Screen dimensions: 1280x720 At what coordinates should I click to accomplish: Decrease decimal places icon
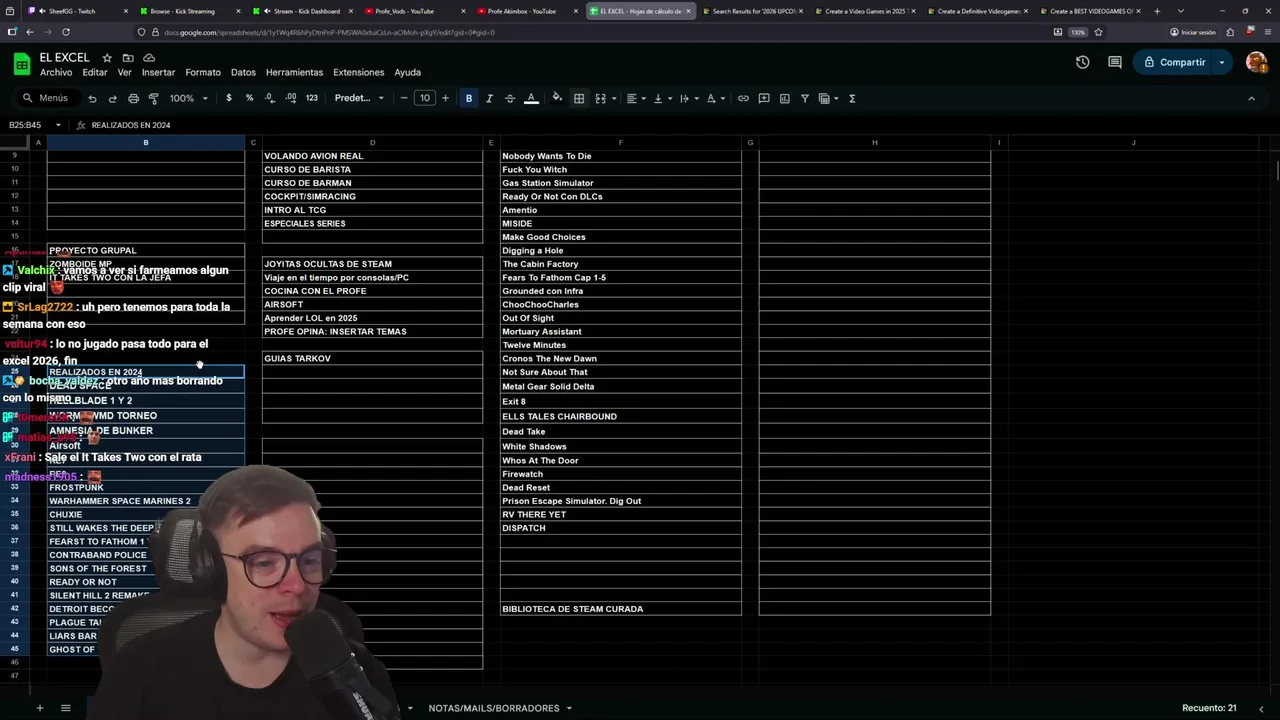(x=270, y=98)
